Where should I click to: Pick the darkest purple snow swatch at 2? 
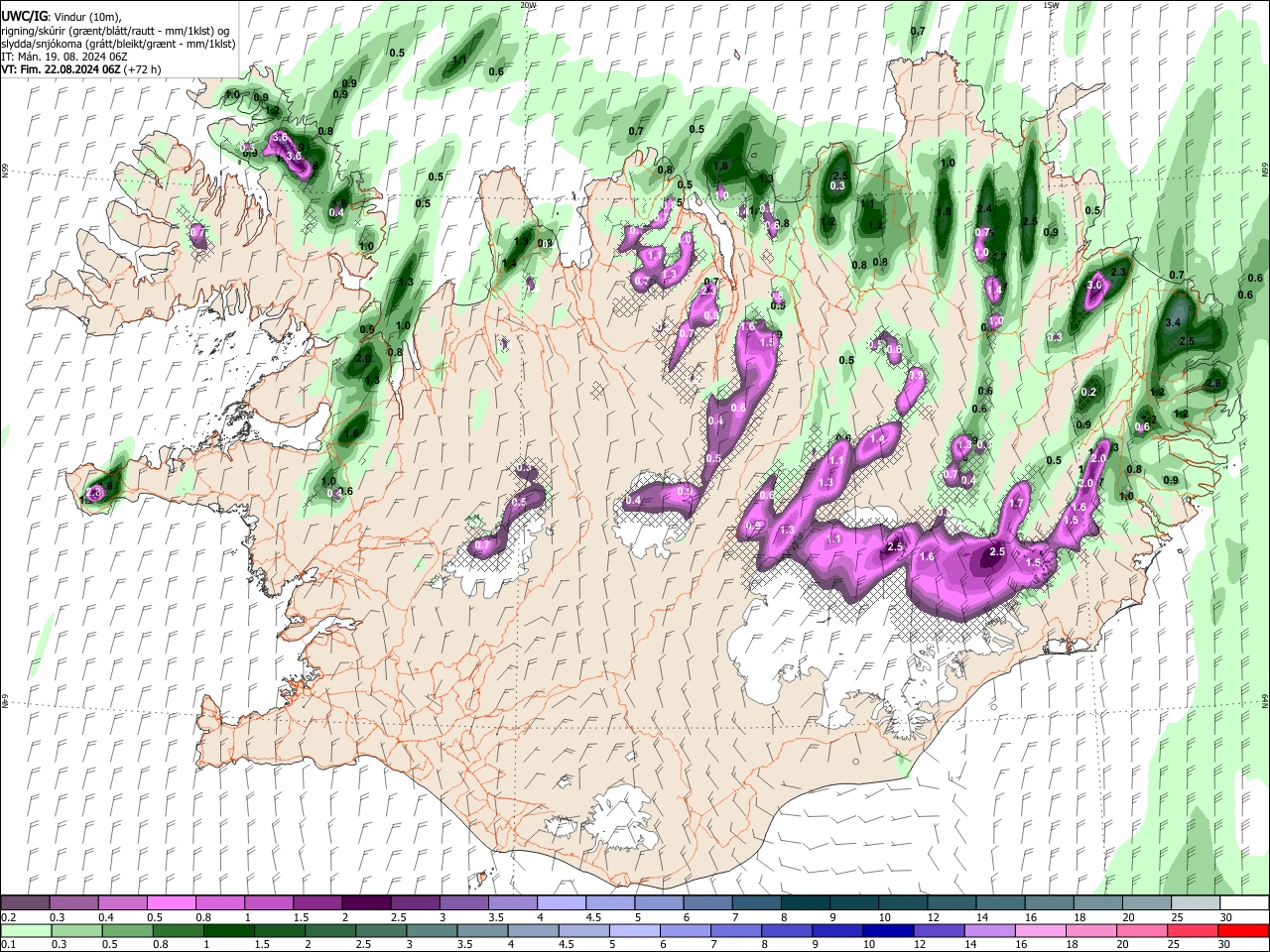click(366, 903)
